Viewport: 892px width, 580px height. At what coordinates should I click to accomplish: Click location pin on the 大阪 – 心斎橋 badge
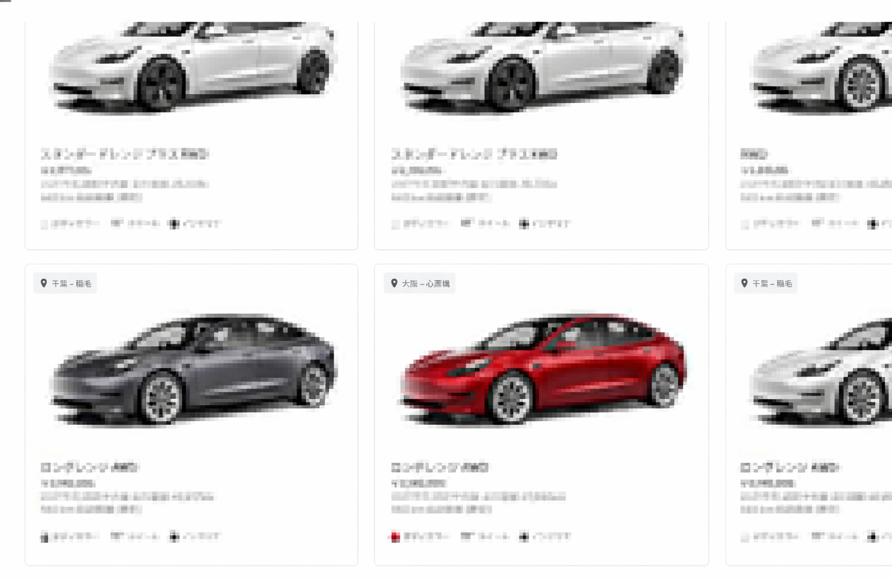394,283
